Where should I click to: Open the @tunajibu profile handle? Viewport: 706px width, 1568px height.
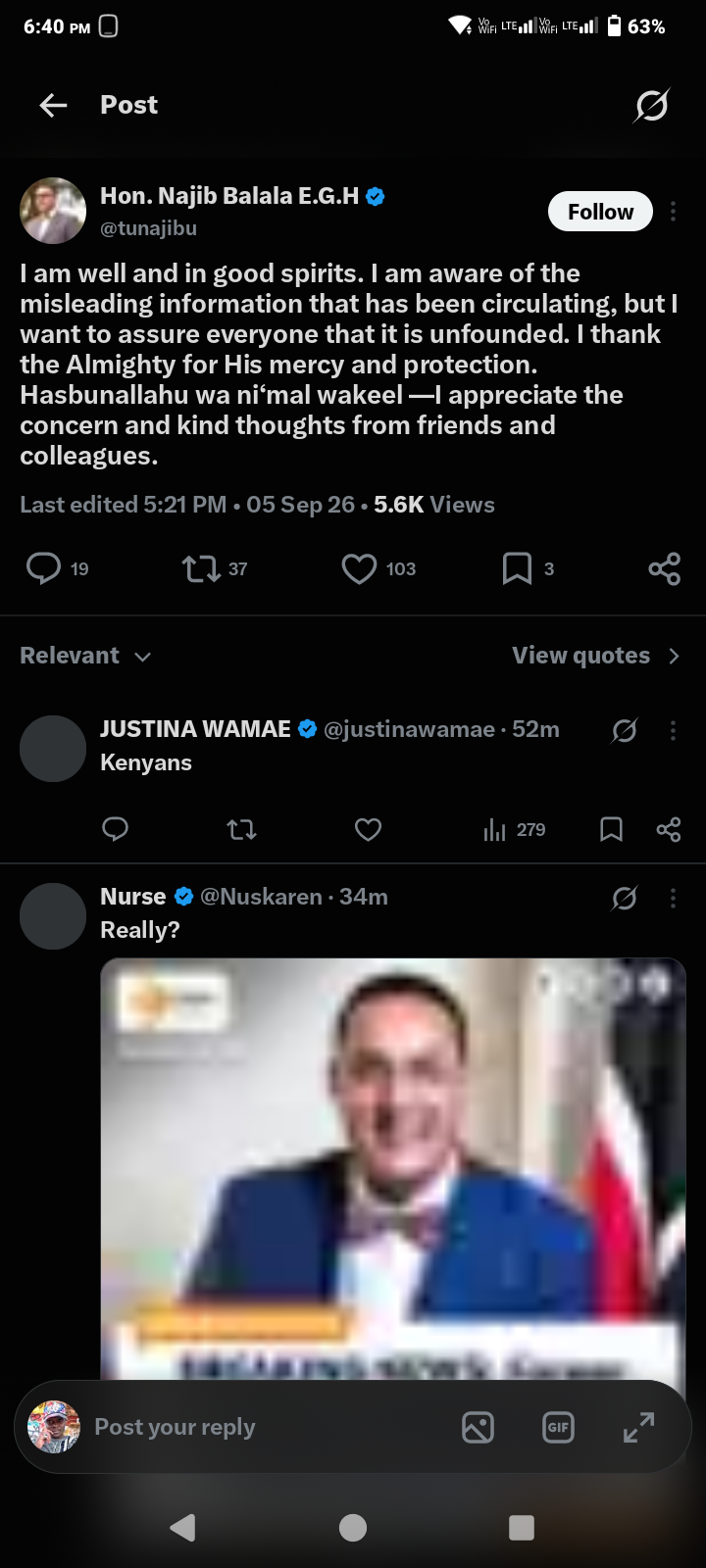point(148,228)
